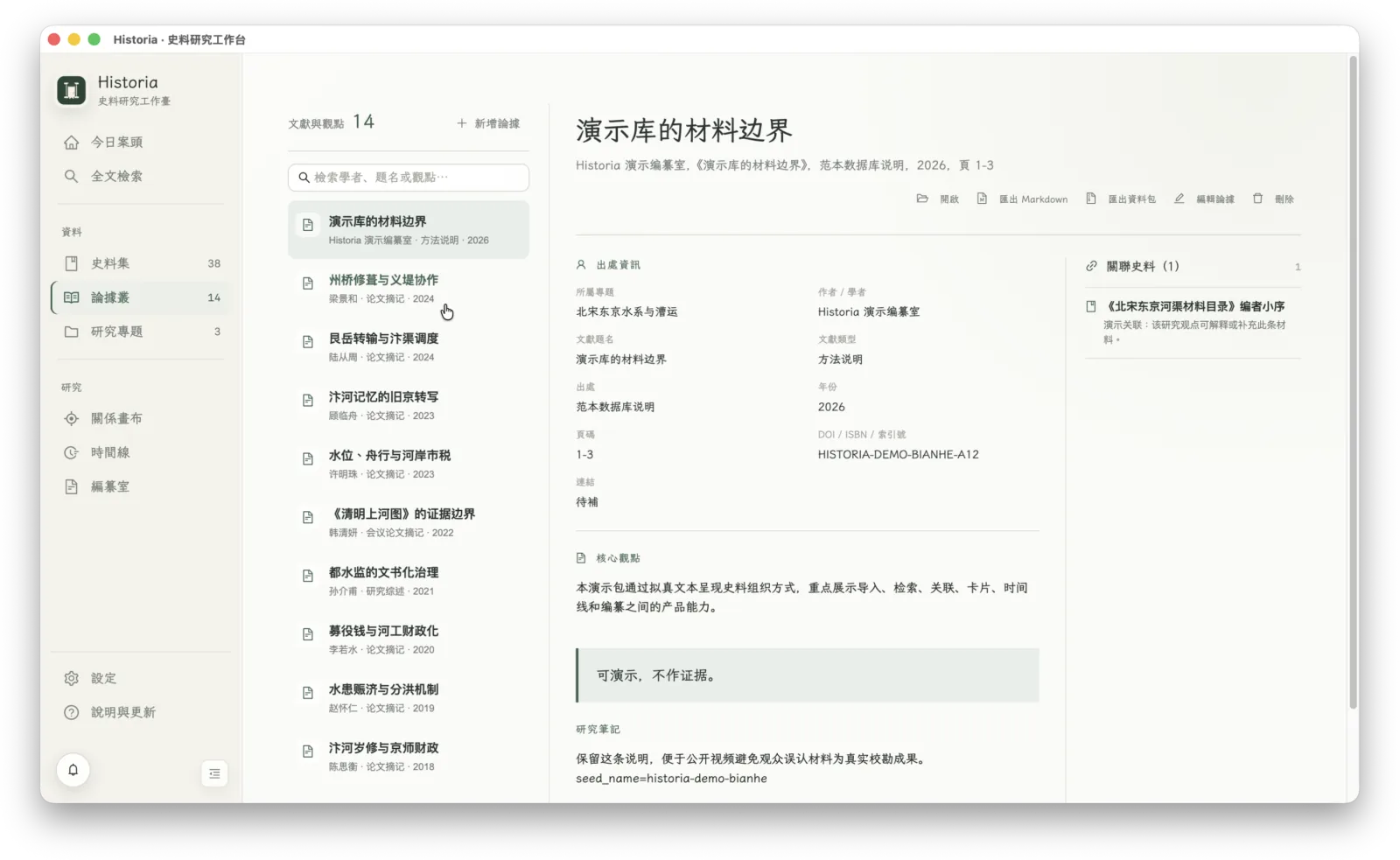Click the notification bell icon
1400x860 pixels.
(73, 770)
